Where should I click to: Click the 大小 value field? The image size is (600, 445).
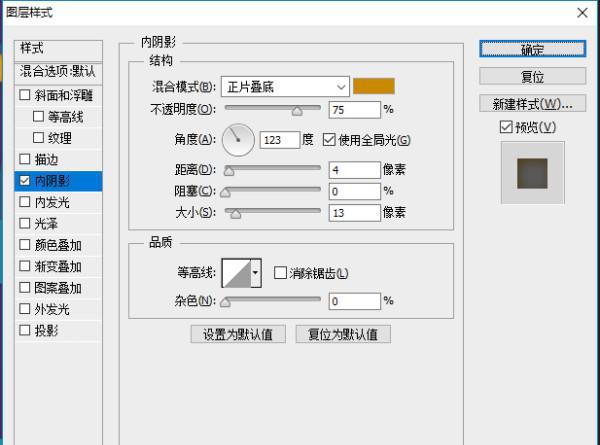(355, 213)
